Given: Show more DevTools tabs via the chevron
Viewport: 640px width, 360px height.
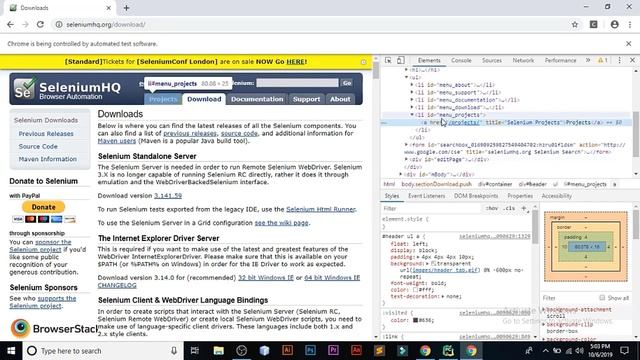Looking at the screenshot, I should pyautogui.click(x=588, y=60).
